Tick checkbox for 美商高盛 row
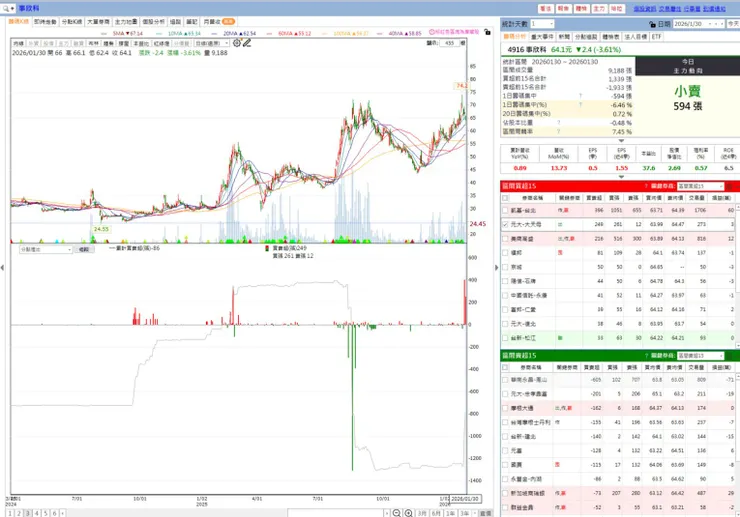740x517 pixels. point(505,238)
